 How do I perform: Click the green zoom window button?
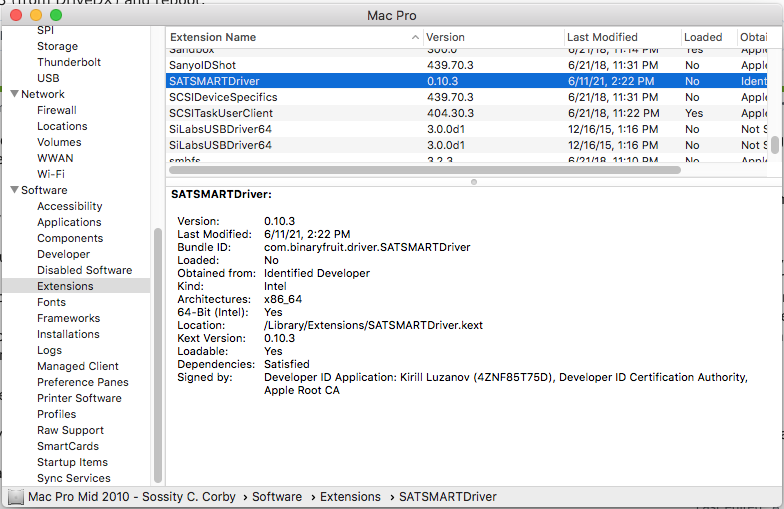click(x=56, y=15)
